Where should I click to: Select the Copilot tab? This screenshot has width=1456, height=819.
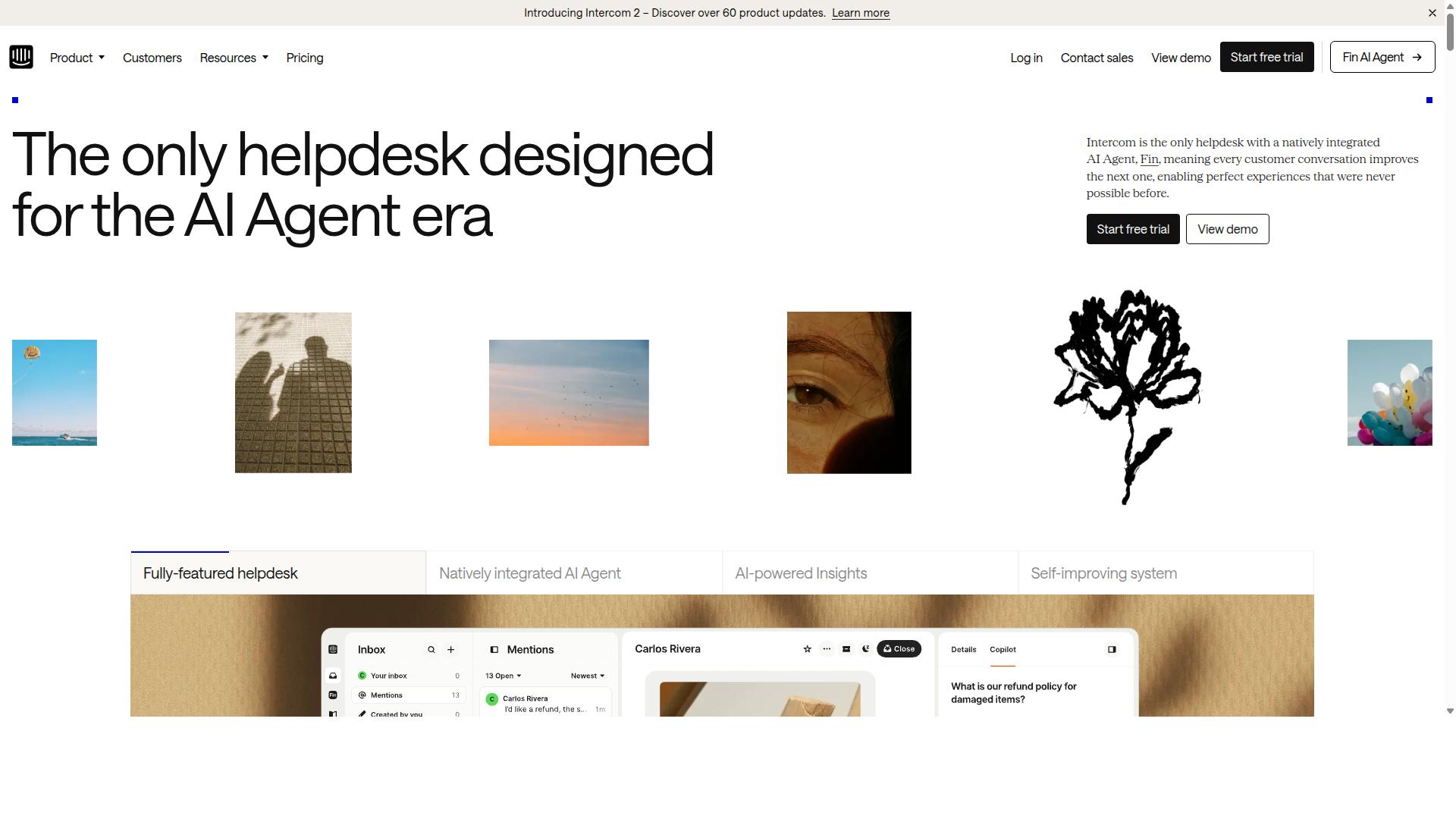pos(1003,650)
